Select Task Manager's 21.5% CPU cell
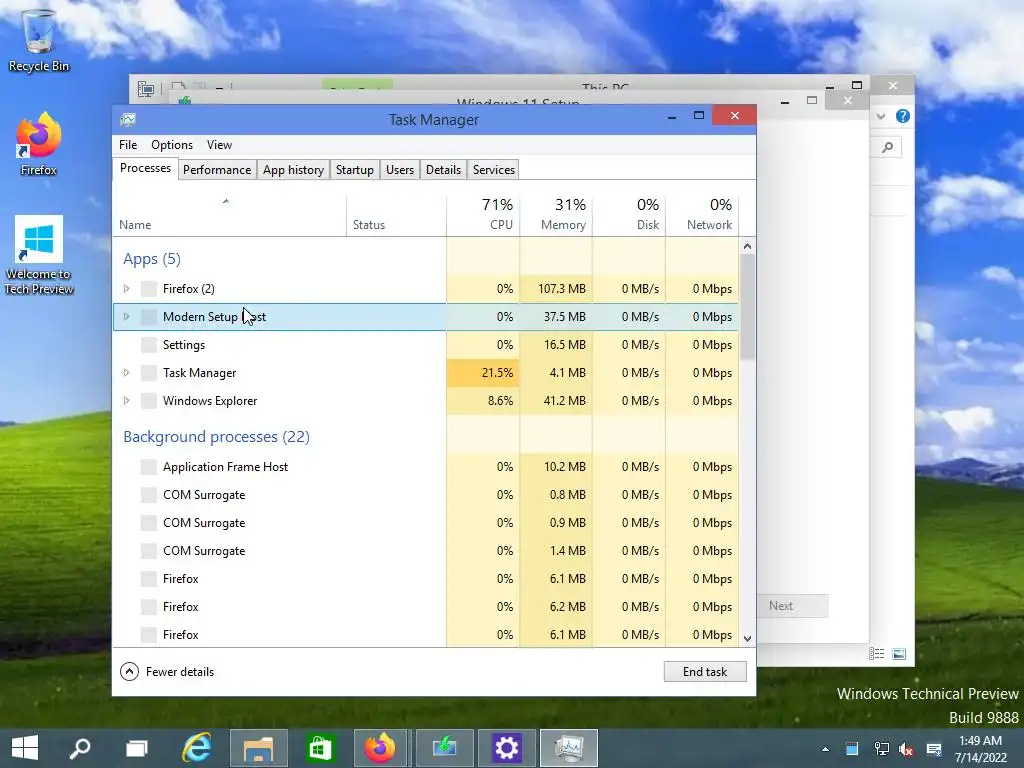Image resolution: width=1024 pixels, height=768 pixels. pyautogui.click(x=483, y=373)
